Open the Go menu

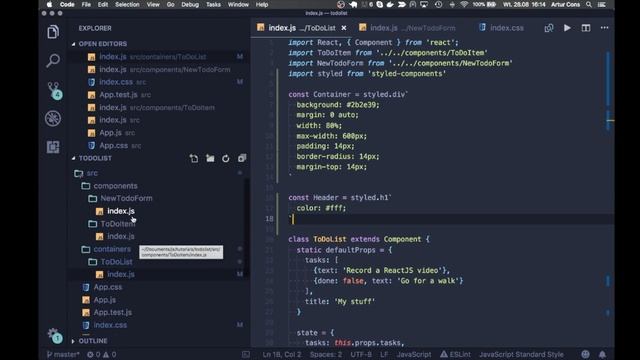[x=170, y=4]
